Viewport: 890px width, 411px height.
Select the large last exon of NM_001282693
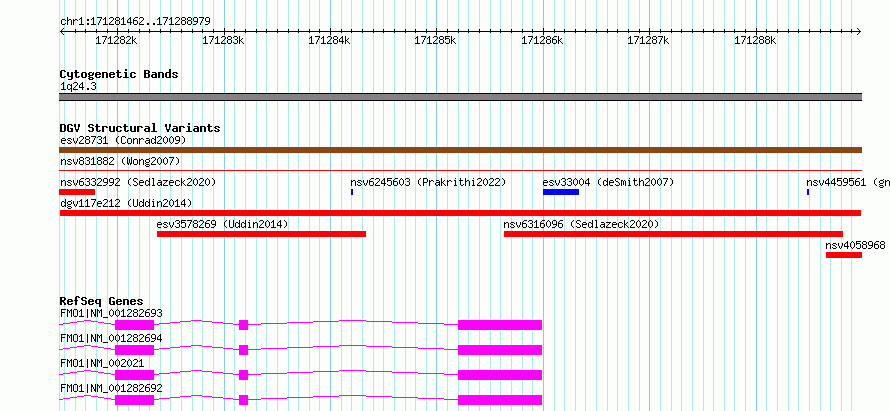point(500,325)
